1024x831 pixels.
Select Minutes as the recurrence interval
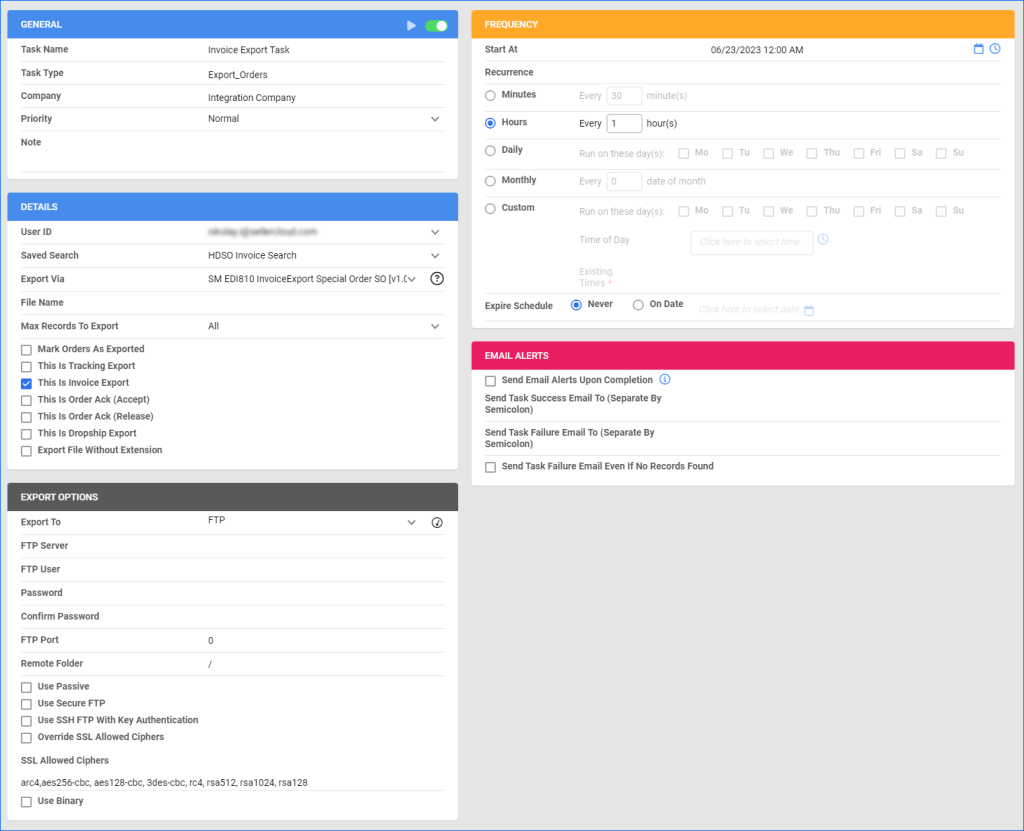tap(488, 94)
